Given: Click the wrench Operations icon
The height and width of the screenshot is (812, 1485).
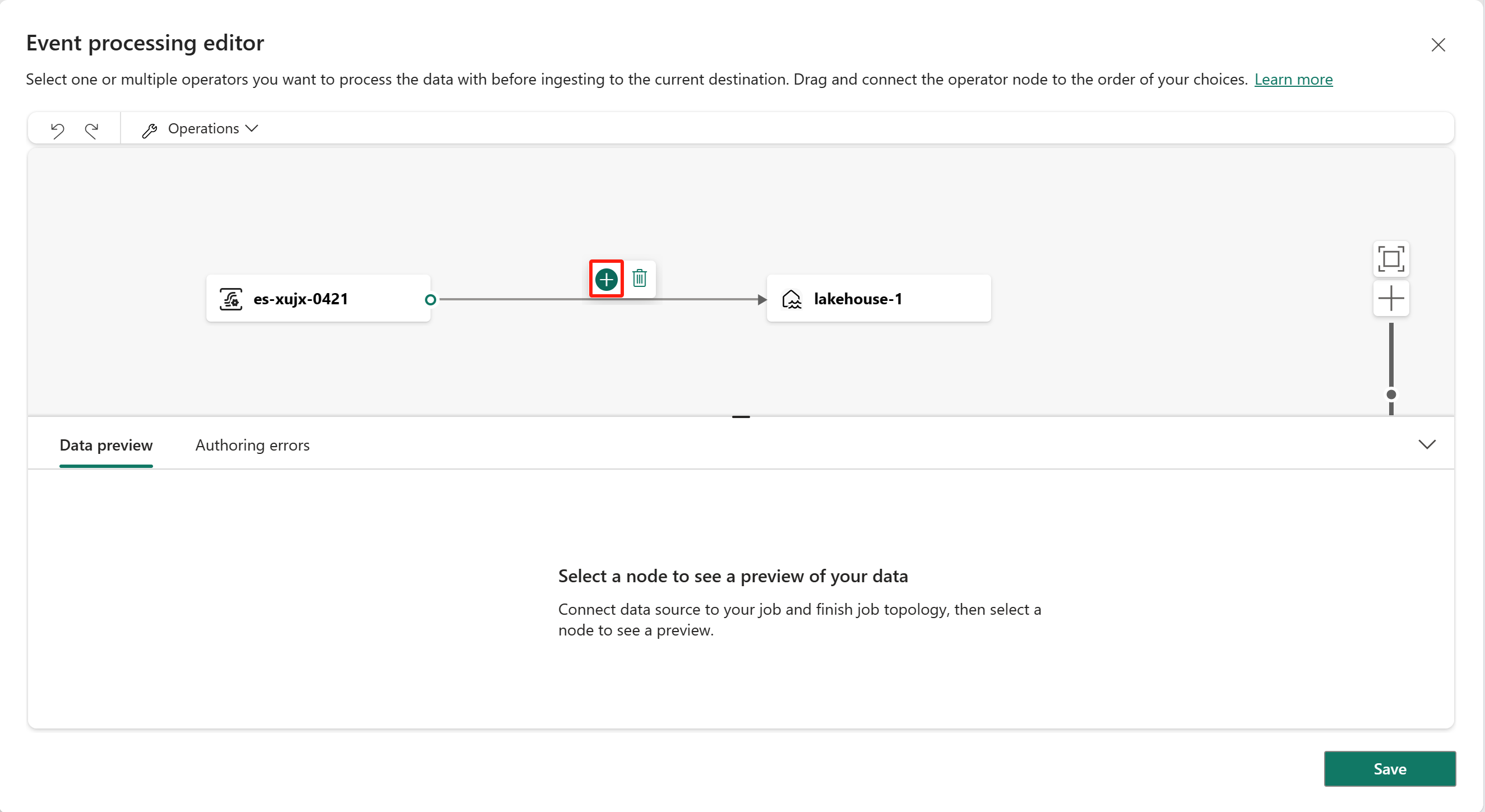Looking at the screenshot, I should coord(148,128).
